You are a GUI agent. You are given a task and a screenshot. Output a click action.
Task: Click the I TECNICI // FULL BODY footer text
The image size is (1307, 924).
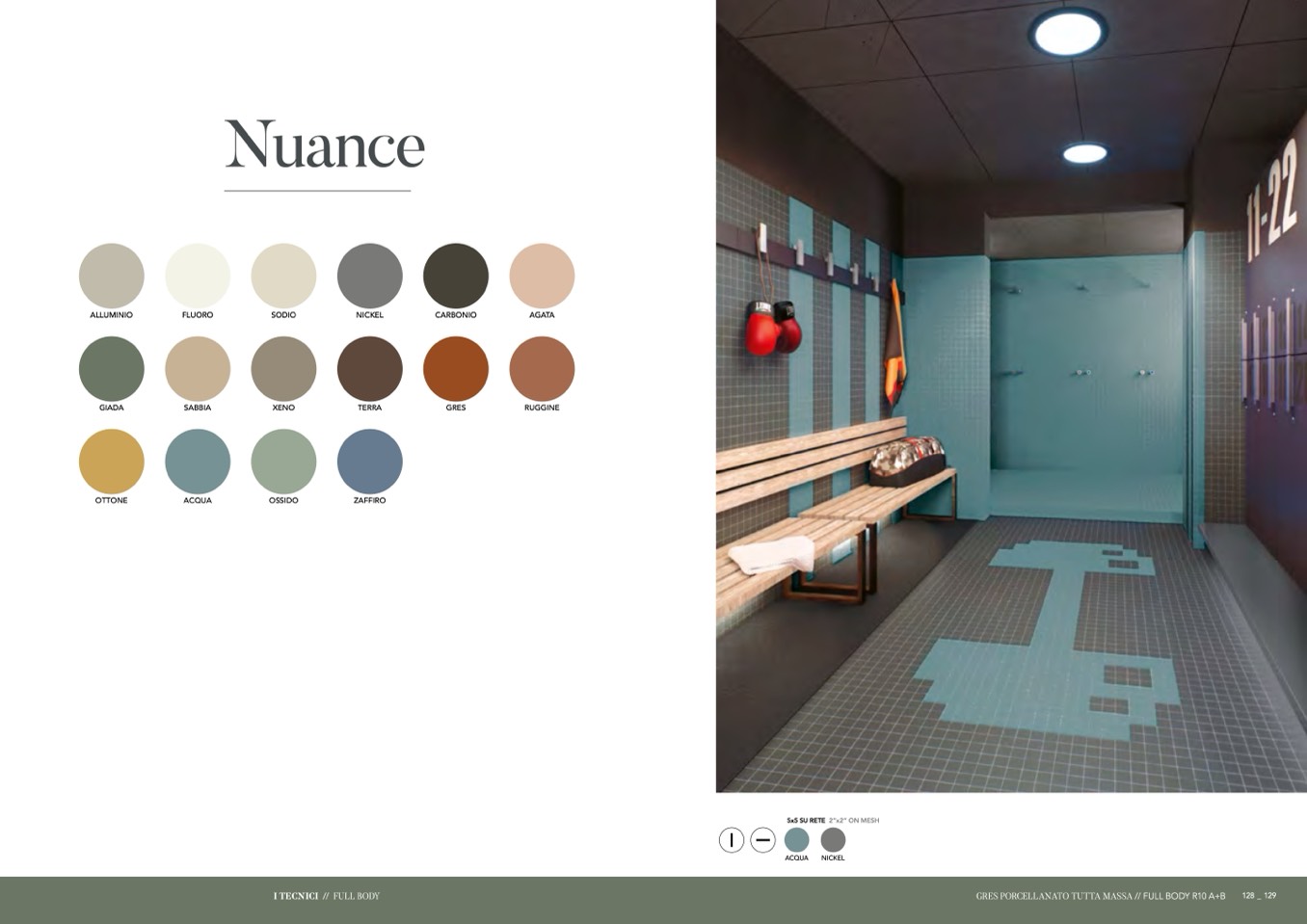pos(327,896)
